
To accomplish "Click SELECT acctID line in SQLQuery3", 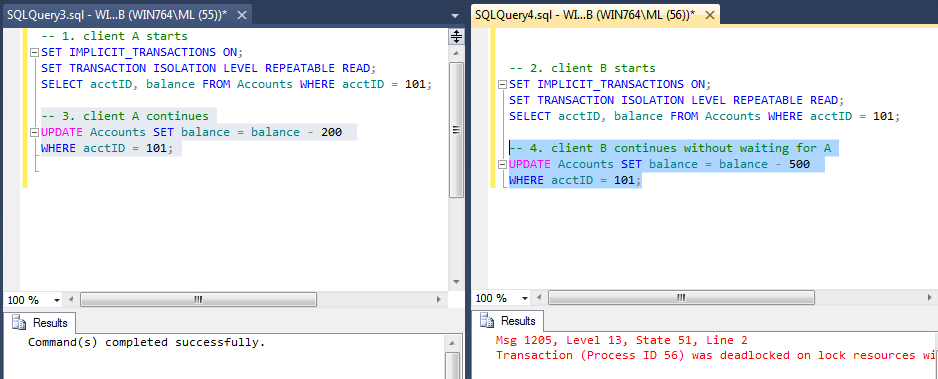I will coord(236,84).
